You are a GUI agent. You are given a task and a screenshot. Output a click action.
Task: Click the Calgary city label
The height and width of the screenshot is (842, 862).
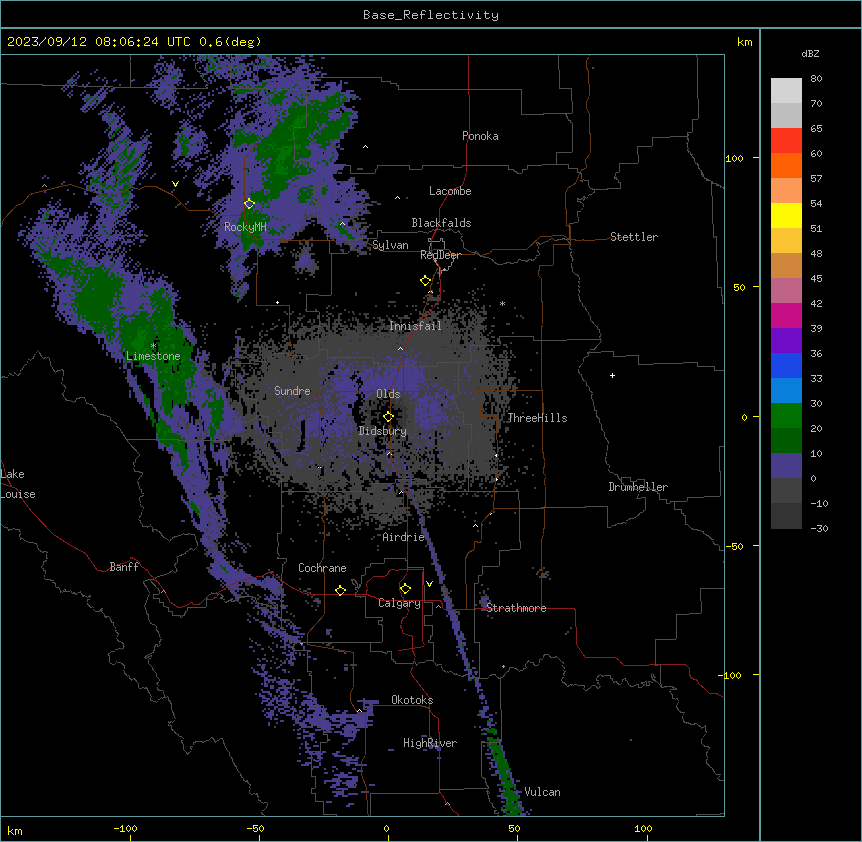click(x=399, y=603)
